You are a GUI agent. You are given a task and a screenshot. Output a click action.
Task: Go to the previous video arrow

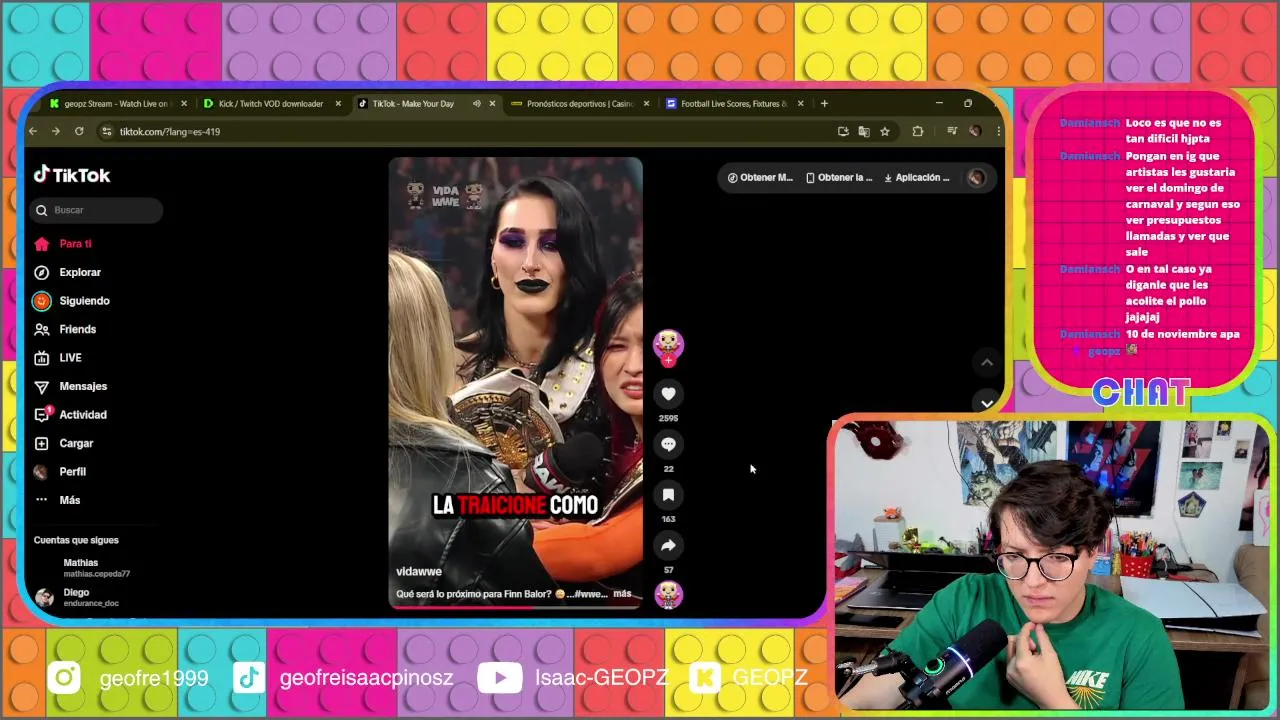(987, 363)
